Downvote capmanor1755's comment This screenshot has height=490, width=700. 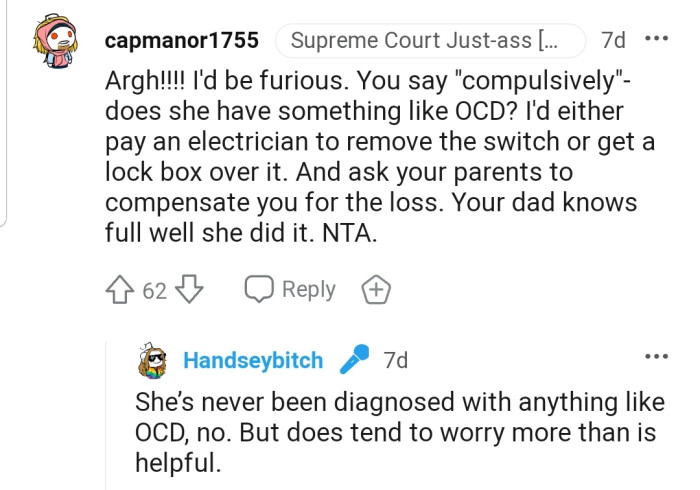[189, 290]
